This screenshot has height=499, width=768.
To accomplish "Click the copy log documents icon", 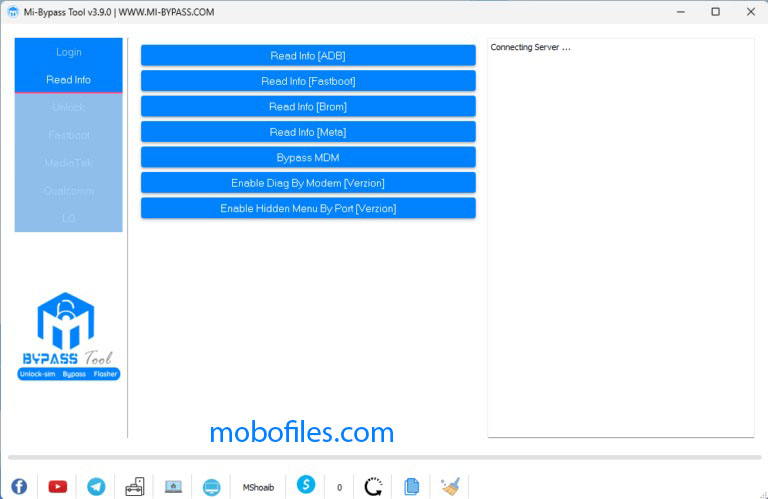I will [411, 487].
